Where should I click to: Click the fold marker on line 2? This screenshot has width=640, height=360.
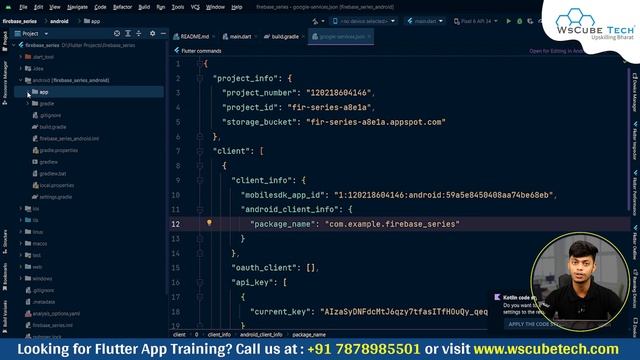point(200,78)
